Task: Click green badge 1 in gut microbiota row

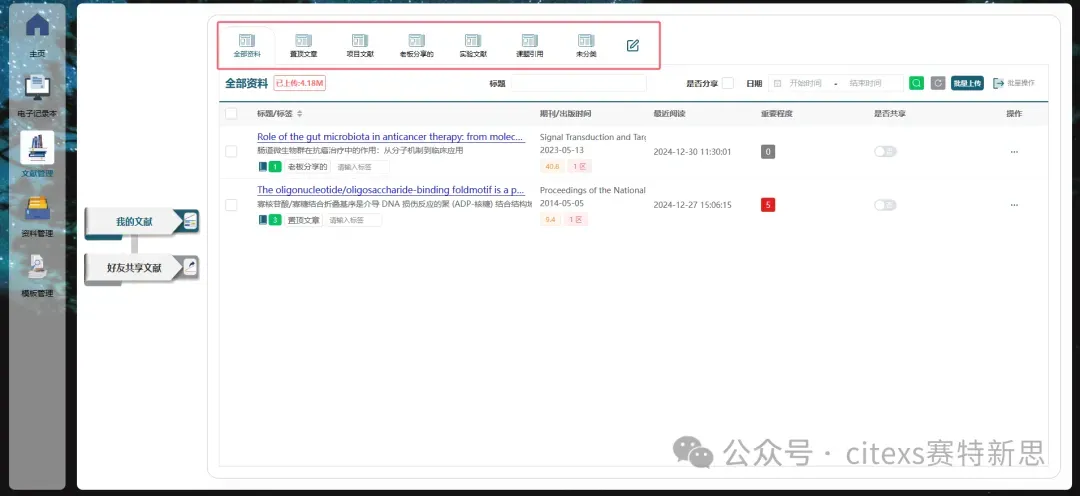Action: (275, 167)
